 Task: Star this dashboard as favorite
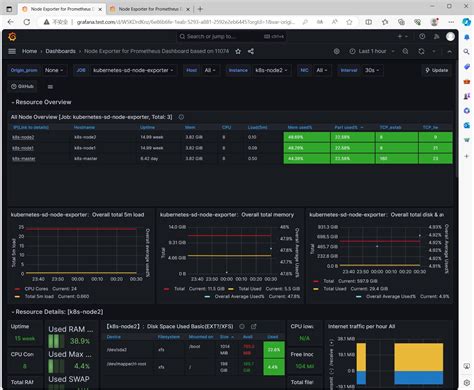point(238,51)
